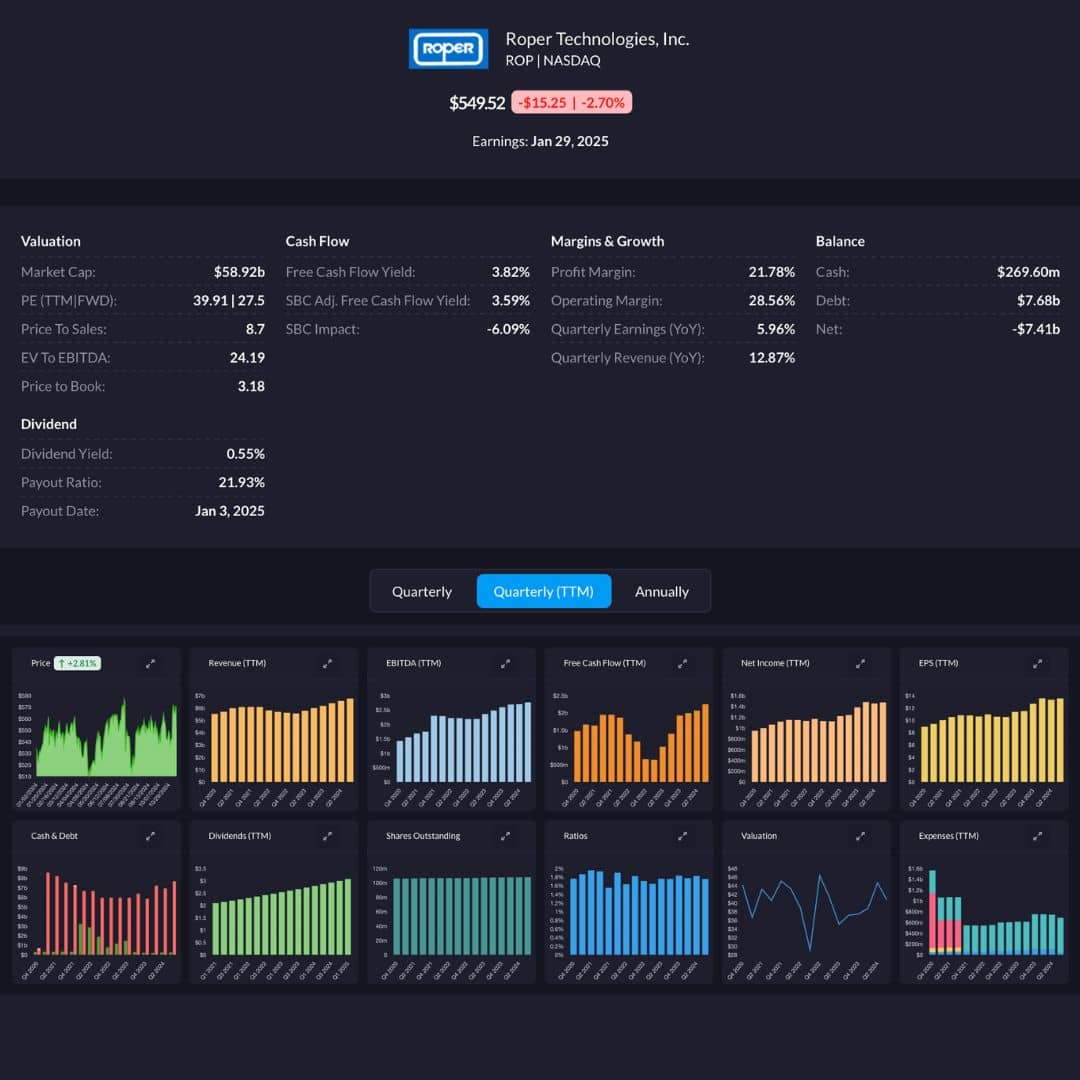Expand the Free Cash Flow (TTM) chart
This screenshot has height=1080, width=1080.
tap(682, 663)
